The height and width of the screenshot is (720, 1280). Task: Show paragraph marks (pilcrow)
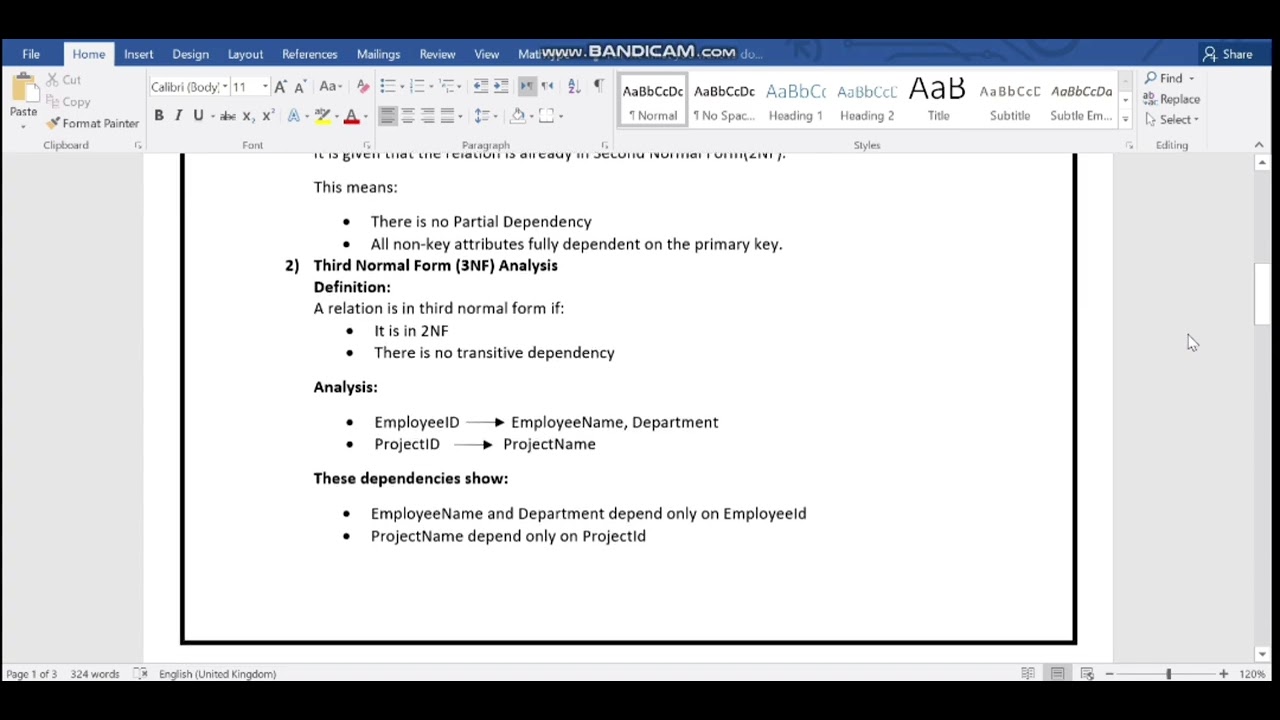(x=598, y=86)
